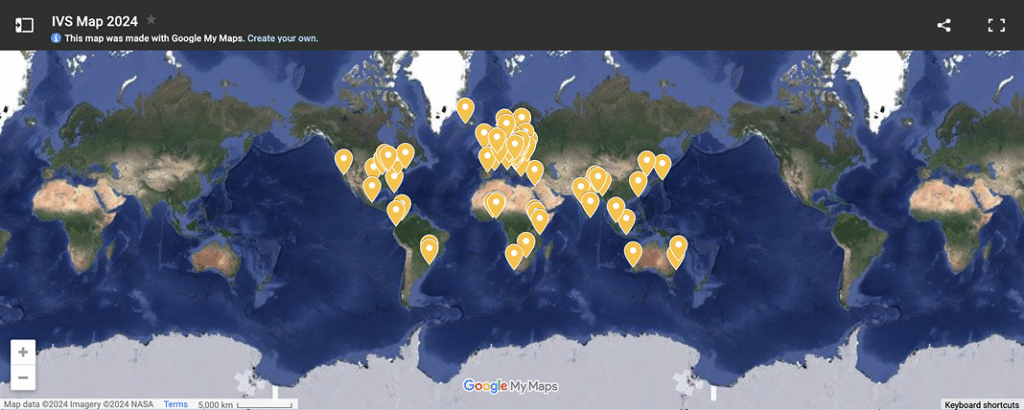Zoom in using the plus button

click(23, 352)
